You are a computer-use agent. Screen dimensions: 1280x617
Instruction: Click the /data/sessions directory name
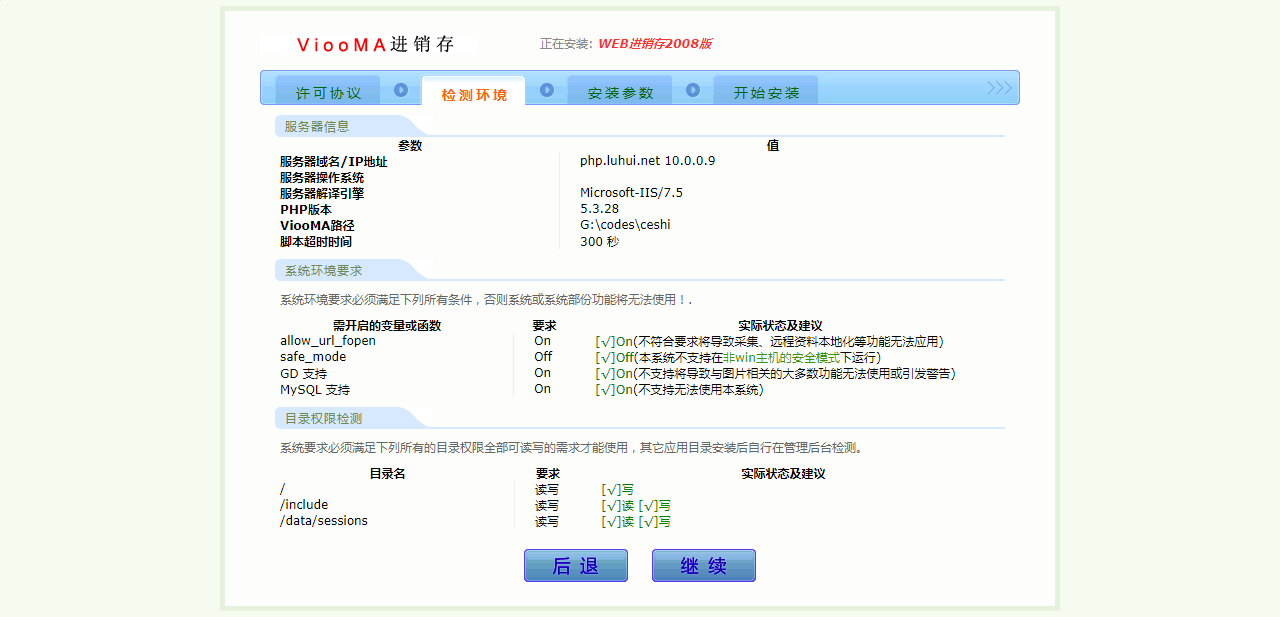click(324, 521)
